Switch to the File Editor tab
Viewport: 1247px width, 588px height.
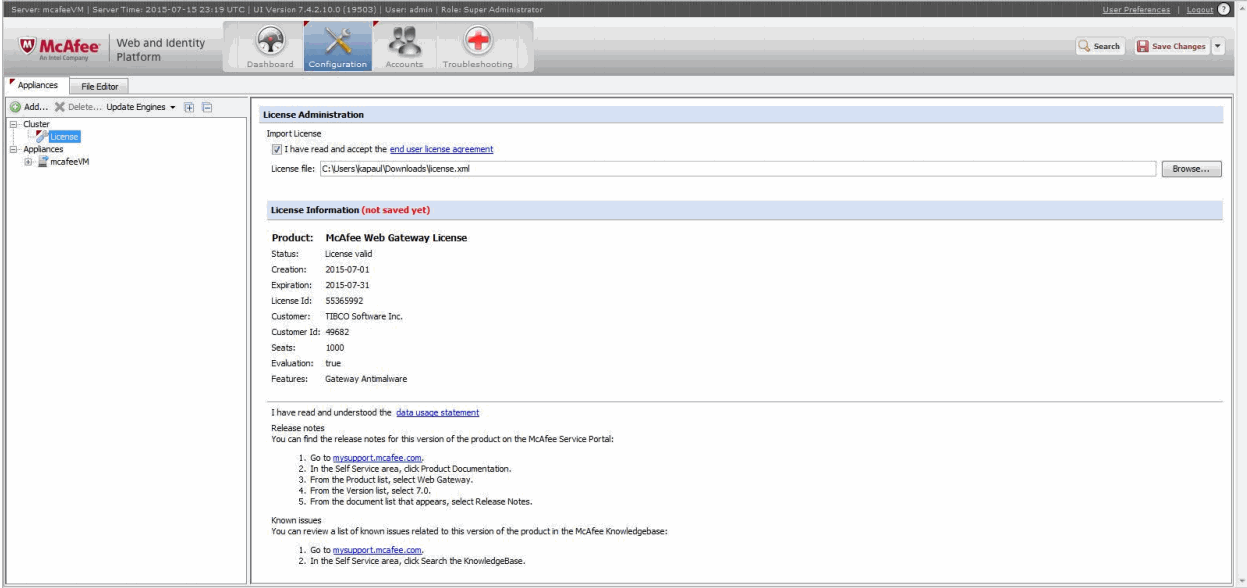[100, 86]
